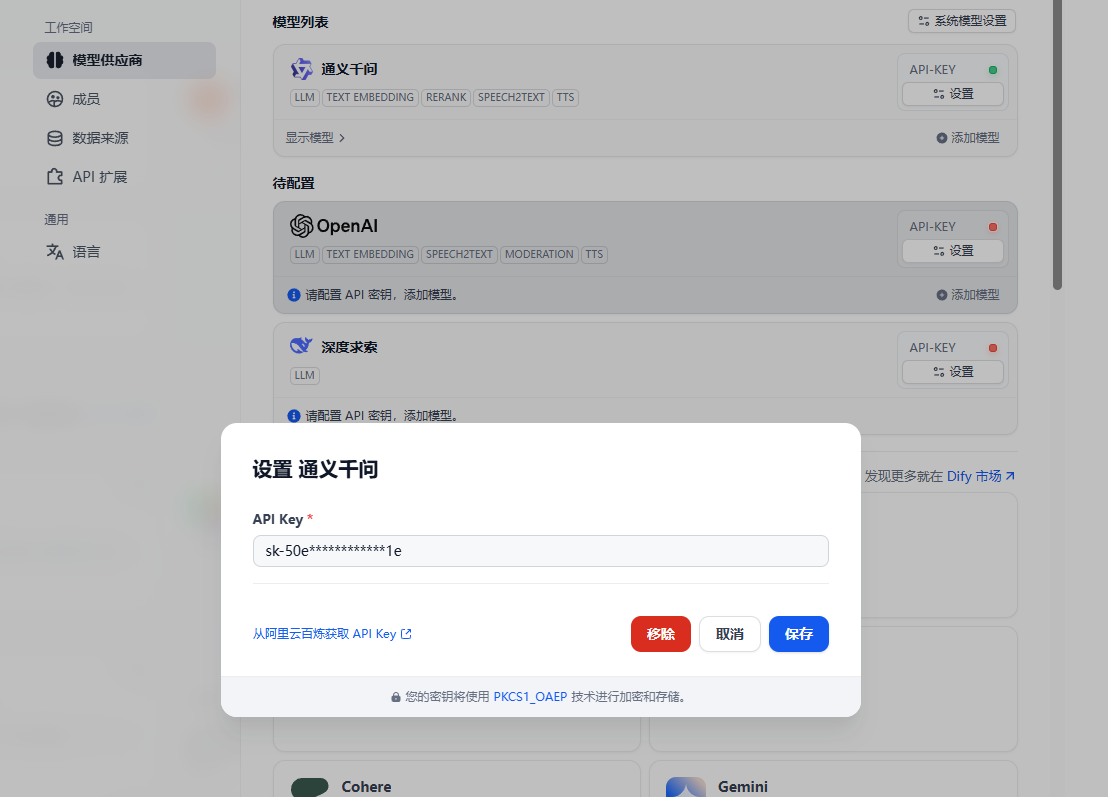Click the red status dot for OpenAI
This screenshot has width=1108, height=797.
click(x=993, y=227)
